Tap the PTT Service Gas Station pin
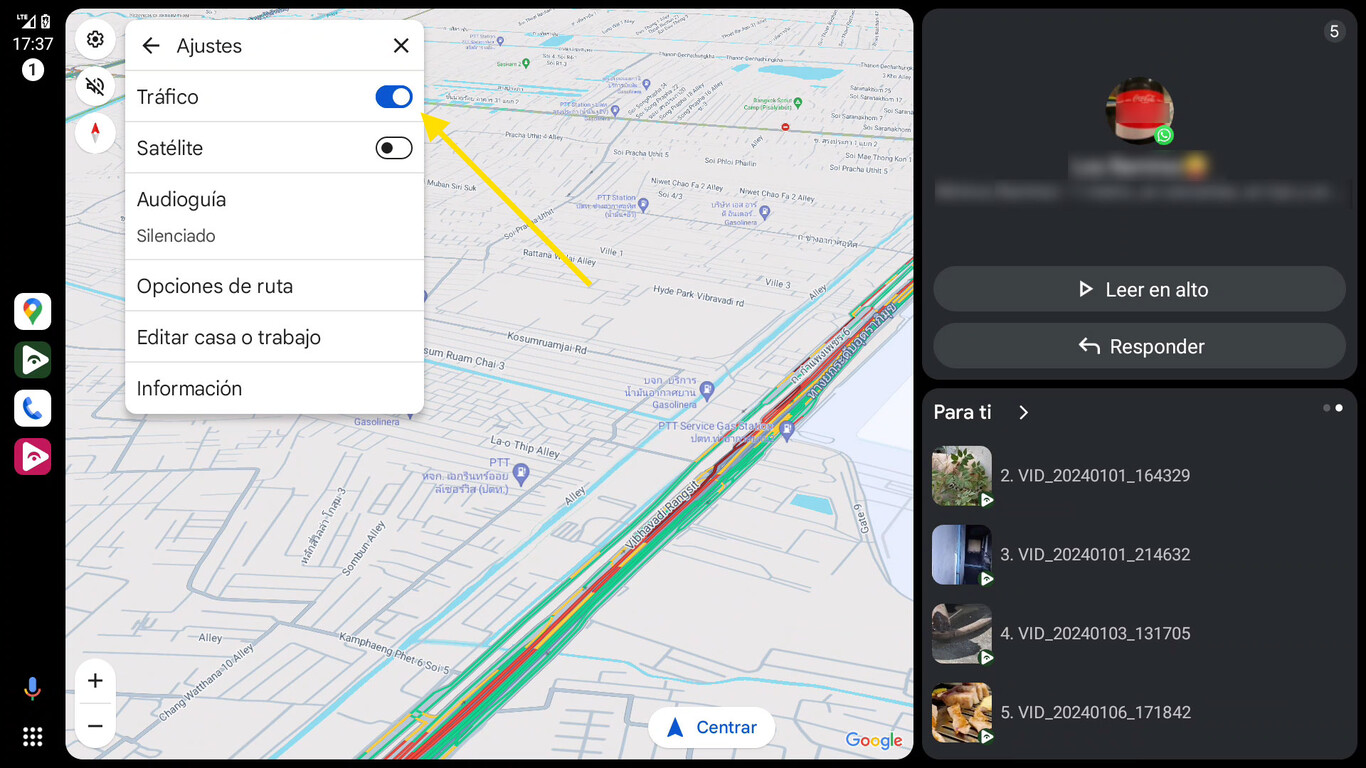 click(787, 431)
